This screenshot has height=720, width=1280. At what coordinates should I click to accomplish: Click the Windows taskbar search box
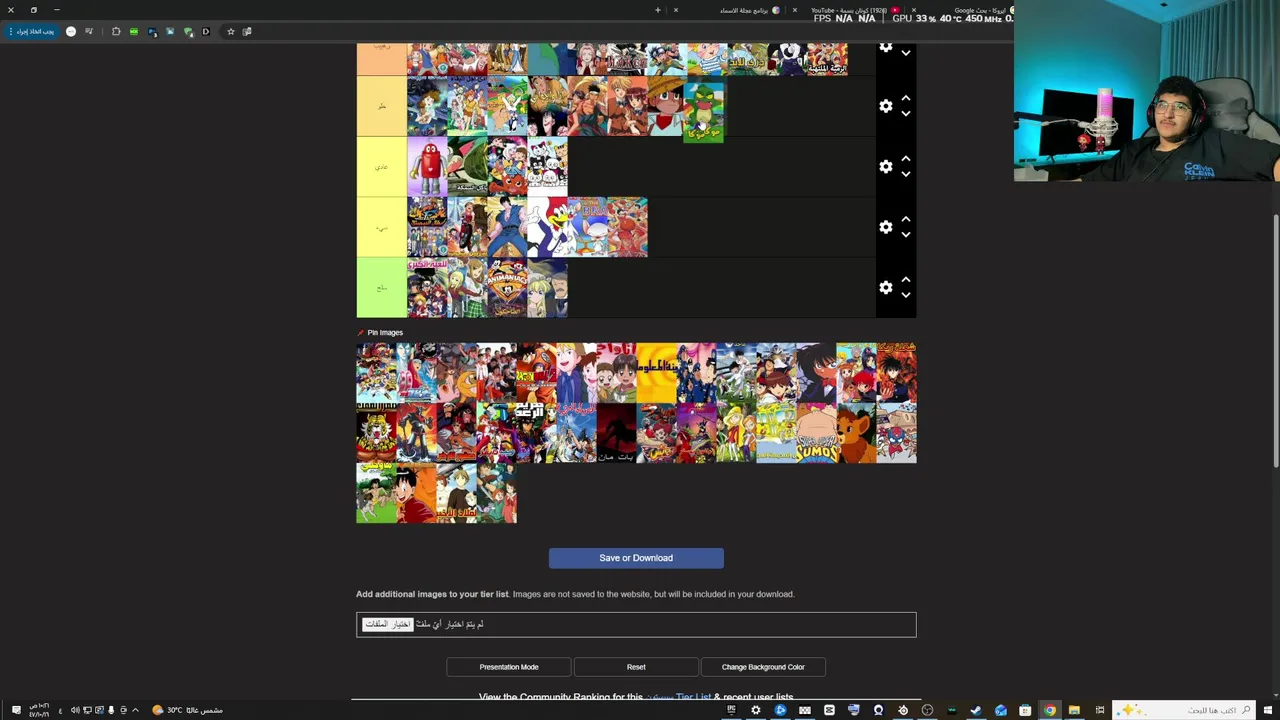(x=1185, y=710)
